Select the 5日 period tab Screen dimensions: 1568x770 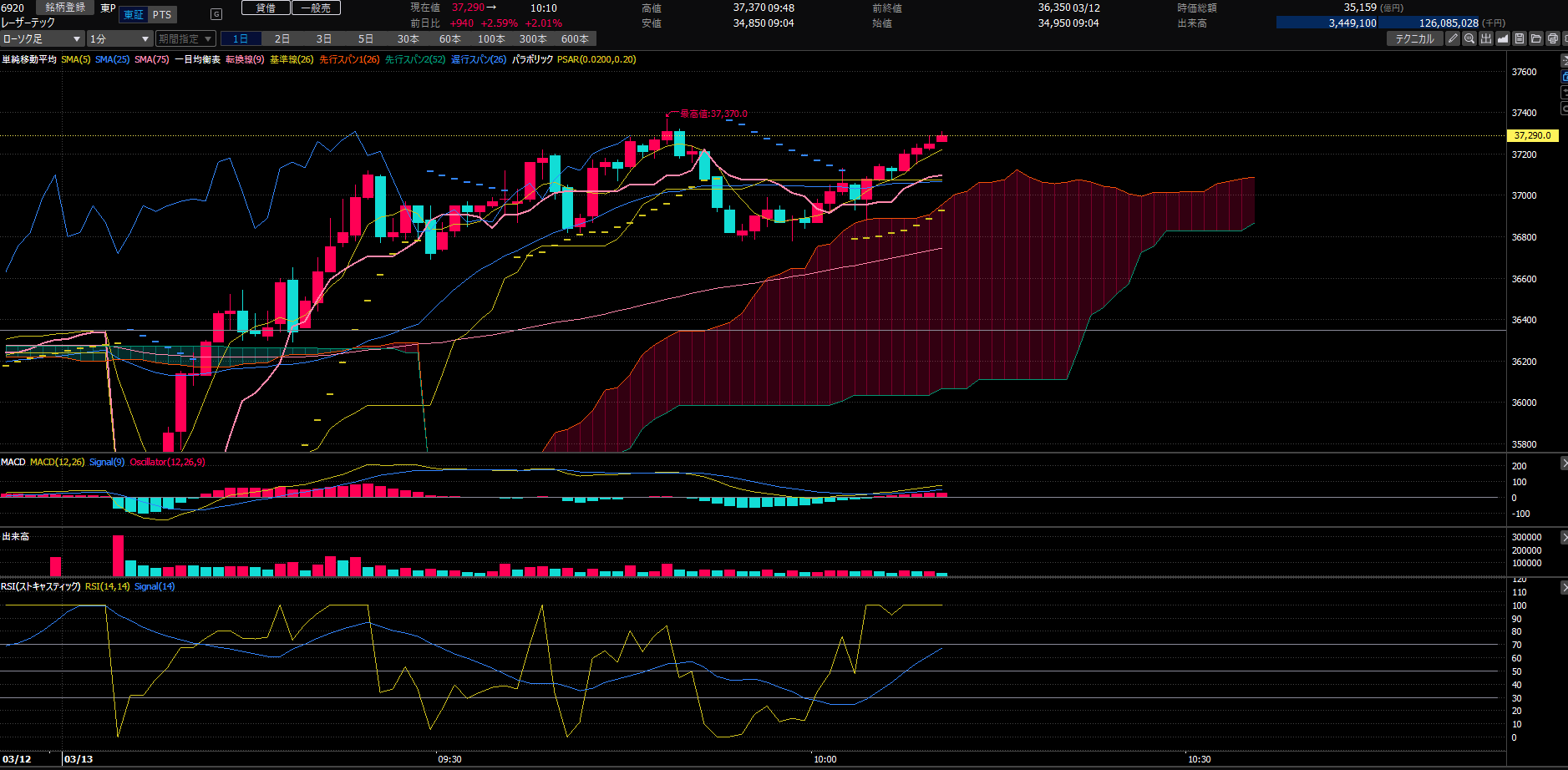click(366, 39)
